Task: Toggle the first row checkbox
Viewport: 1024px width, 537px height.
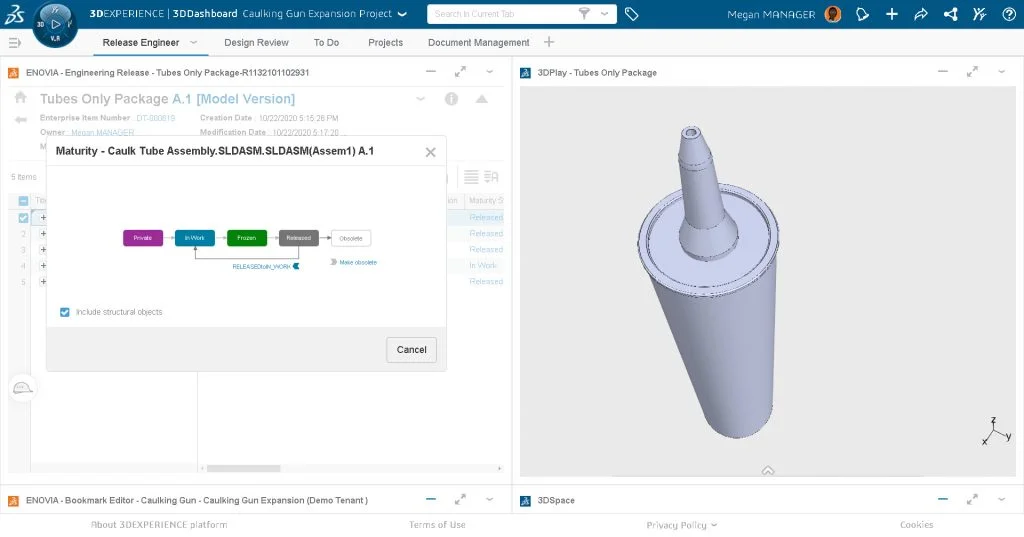Action: tap(24, 217)
